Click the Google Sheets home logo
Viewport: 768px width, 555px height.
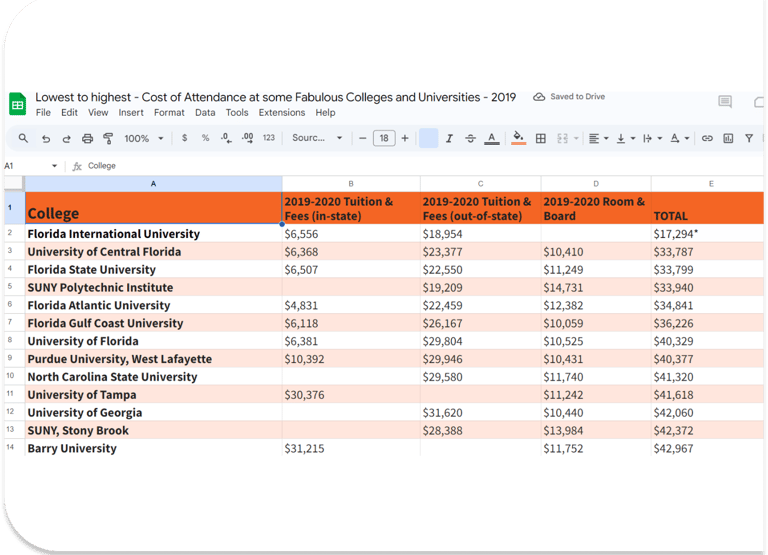click(x=17, y=104)
